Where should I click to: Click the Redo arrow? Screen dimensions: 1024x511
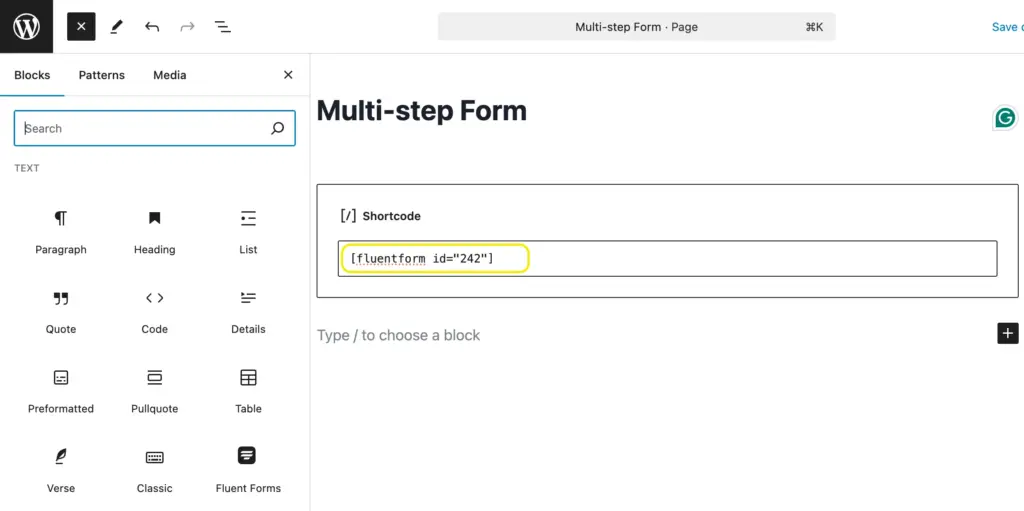(187, 27)
